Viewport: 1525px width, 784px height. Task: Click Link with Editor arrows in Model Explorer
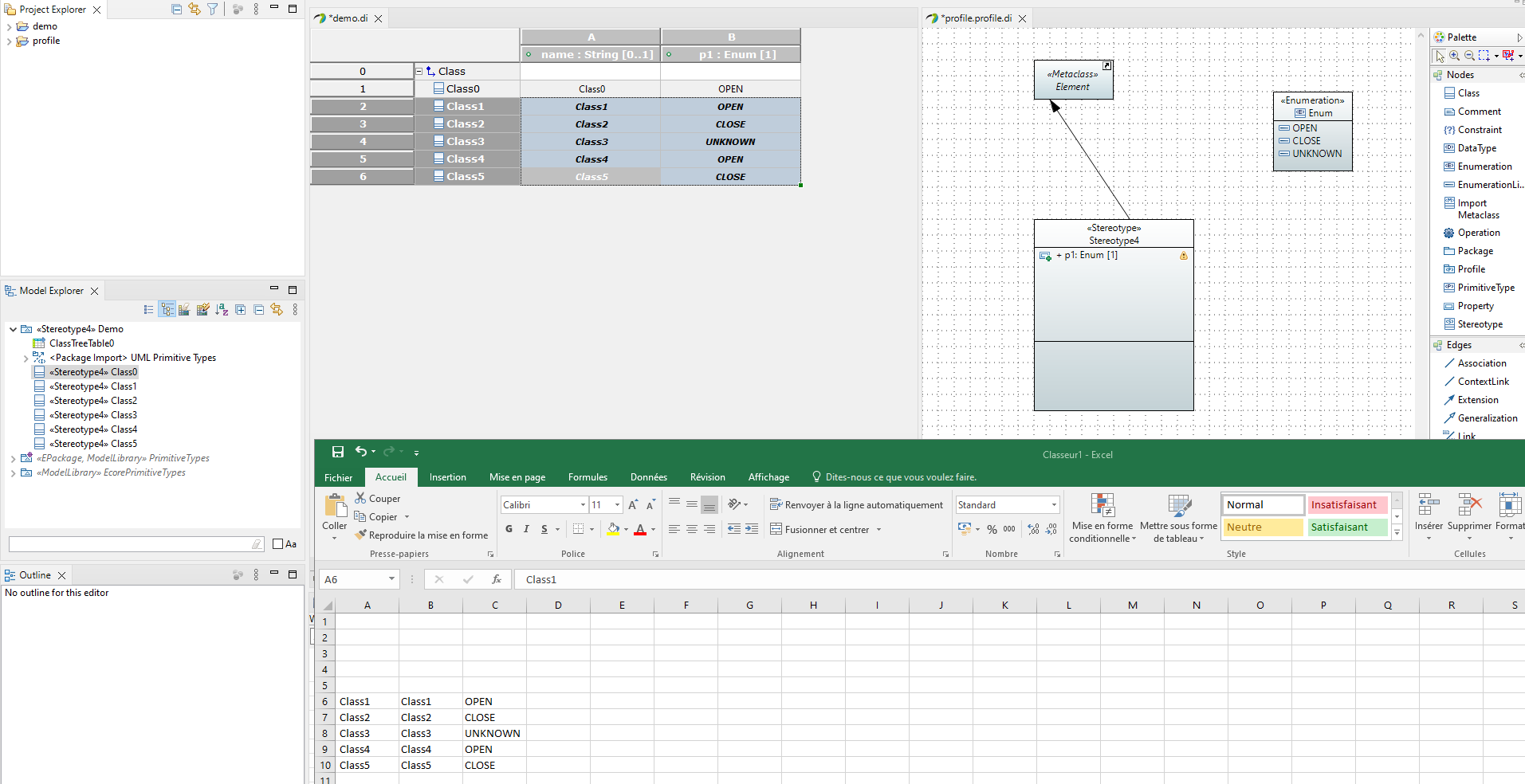pos(277,309)
